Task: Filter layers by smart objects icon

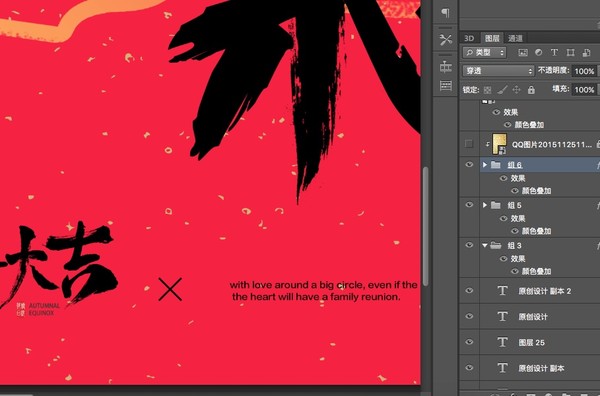Action: (x=586, y=53)
